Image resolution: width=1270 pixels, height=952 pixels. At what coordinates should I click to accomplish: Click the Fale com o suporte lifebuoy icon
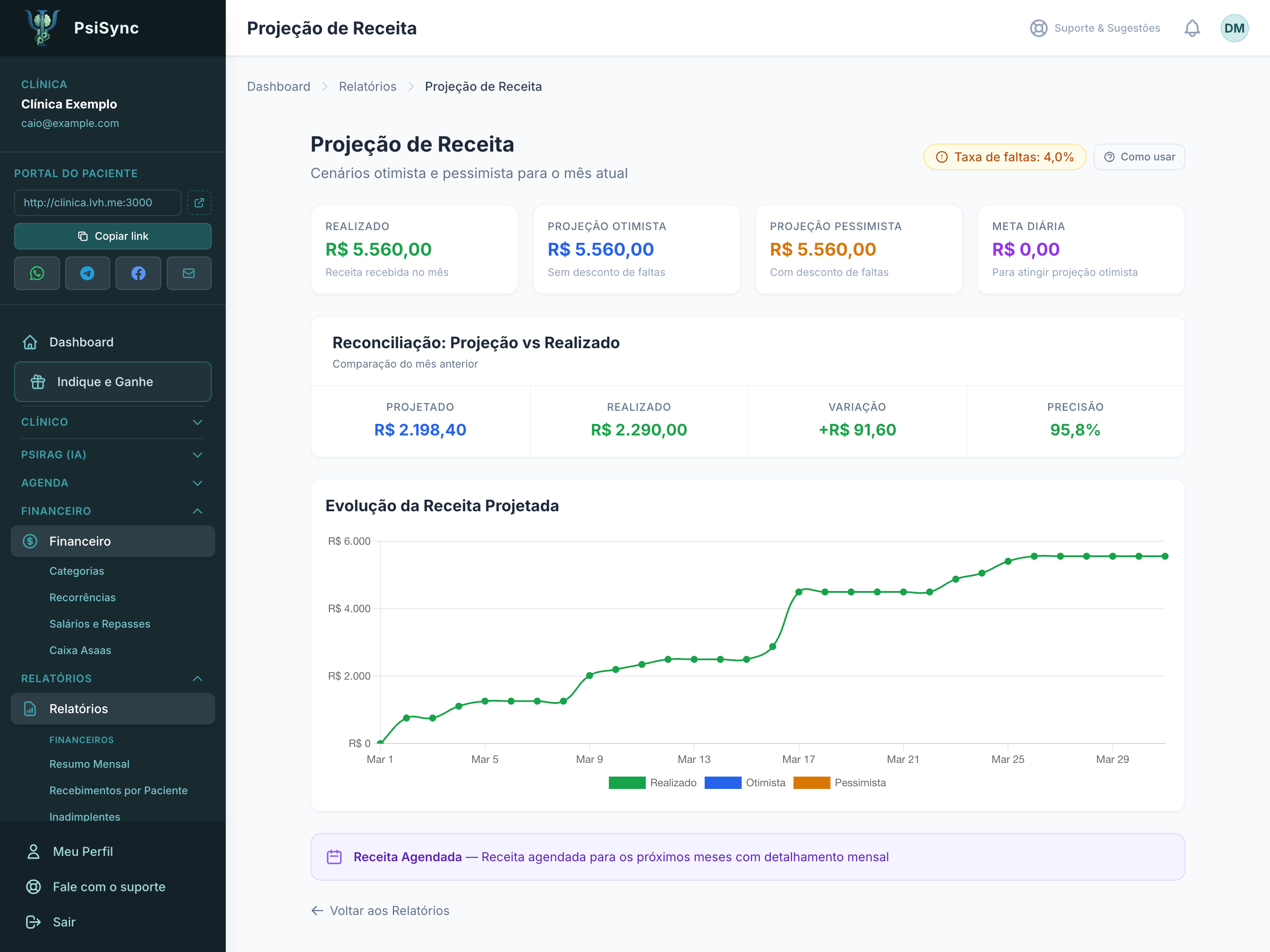pos(34,887)
